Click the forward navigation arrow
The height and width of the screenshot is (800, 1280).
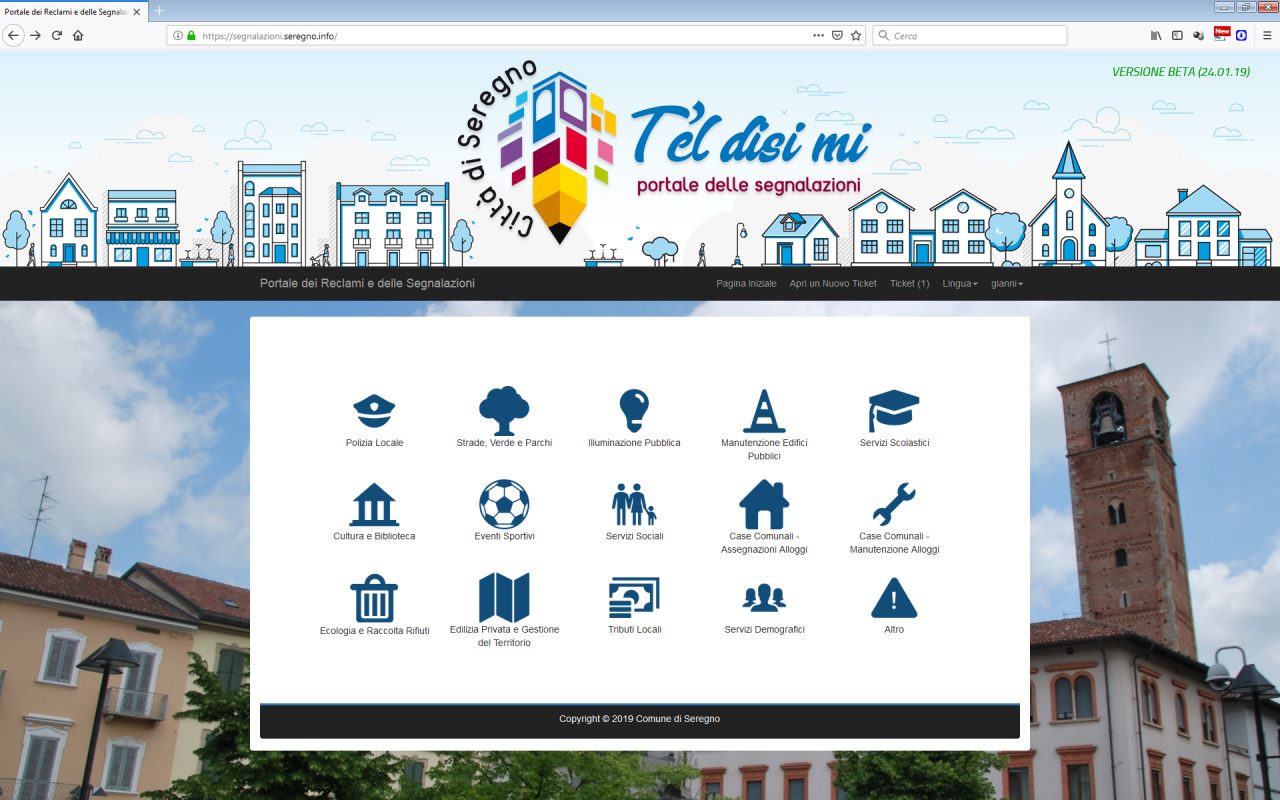(35, 35)
